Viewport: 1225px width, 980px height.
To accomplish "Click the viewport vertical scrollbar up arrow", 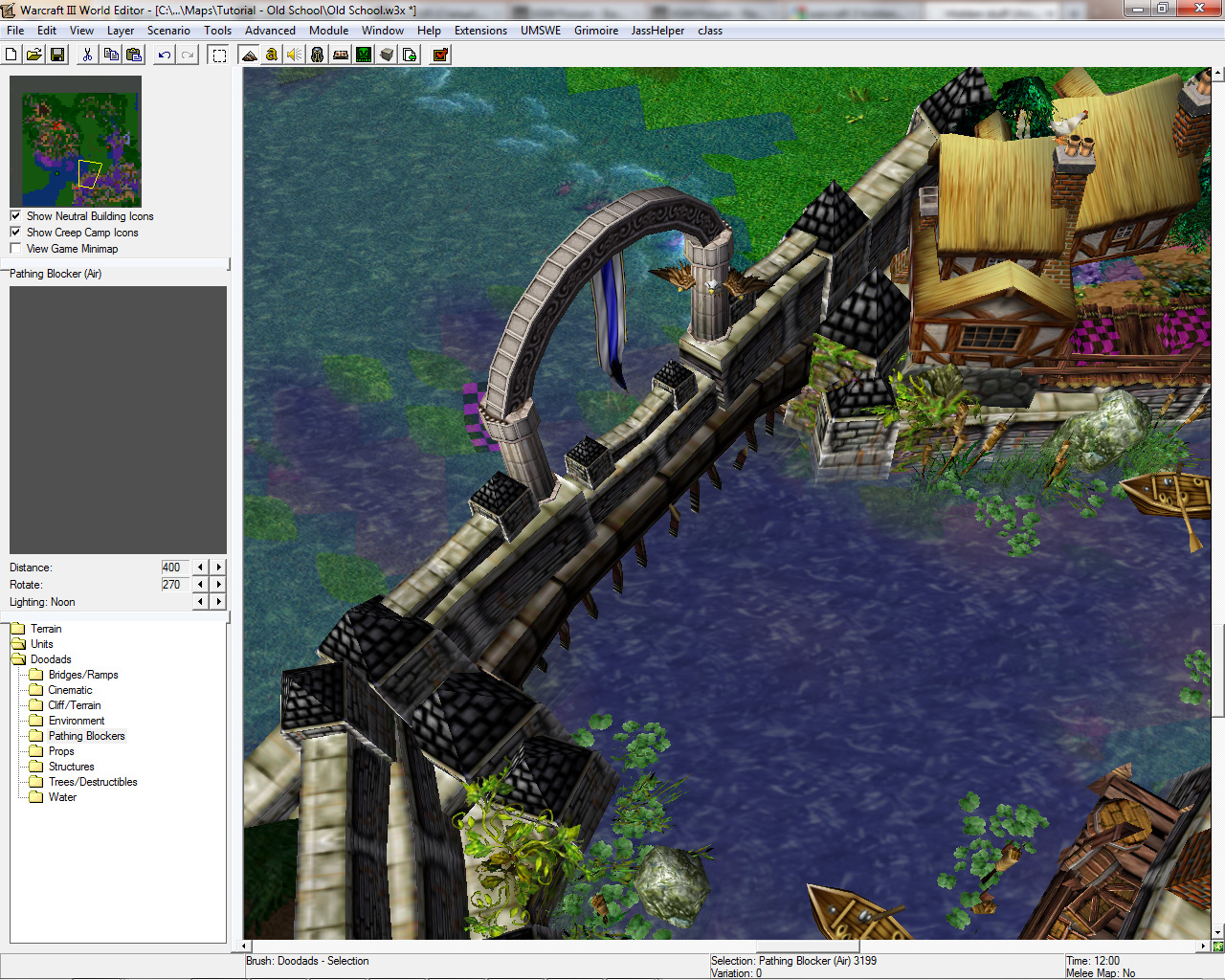I will pyautogui.click(x=1217, y=73).
